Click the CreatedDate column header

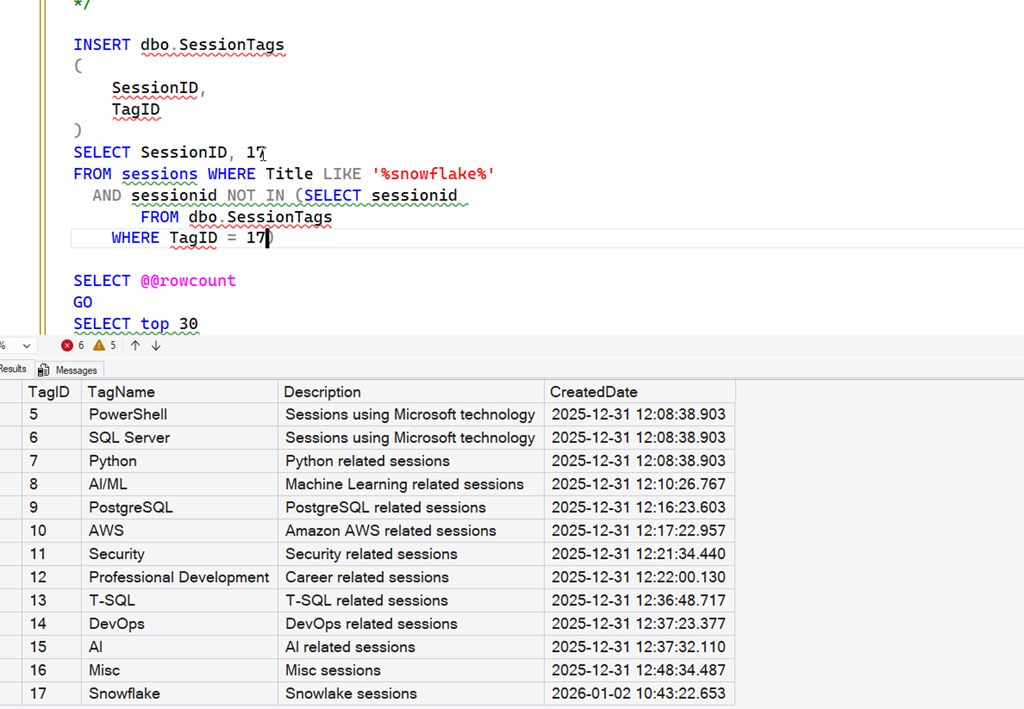coord(593,392)
